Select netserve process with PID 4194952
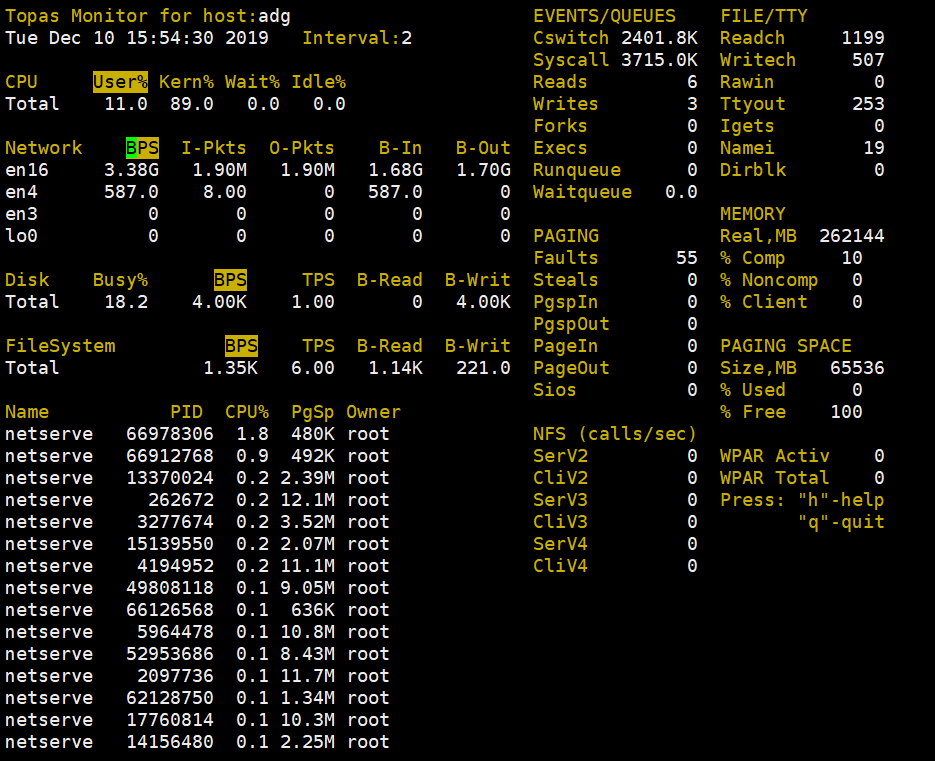Screen dimensions: 935x761 point(197,567)
